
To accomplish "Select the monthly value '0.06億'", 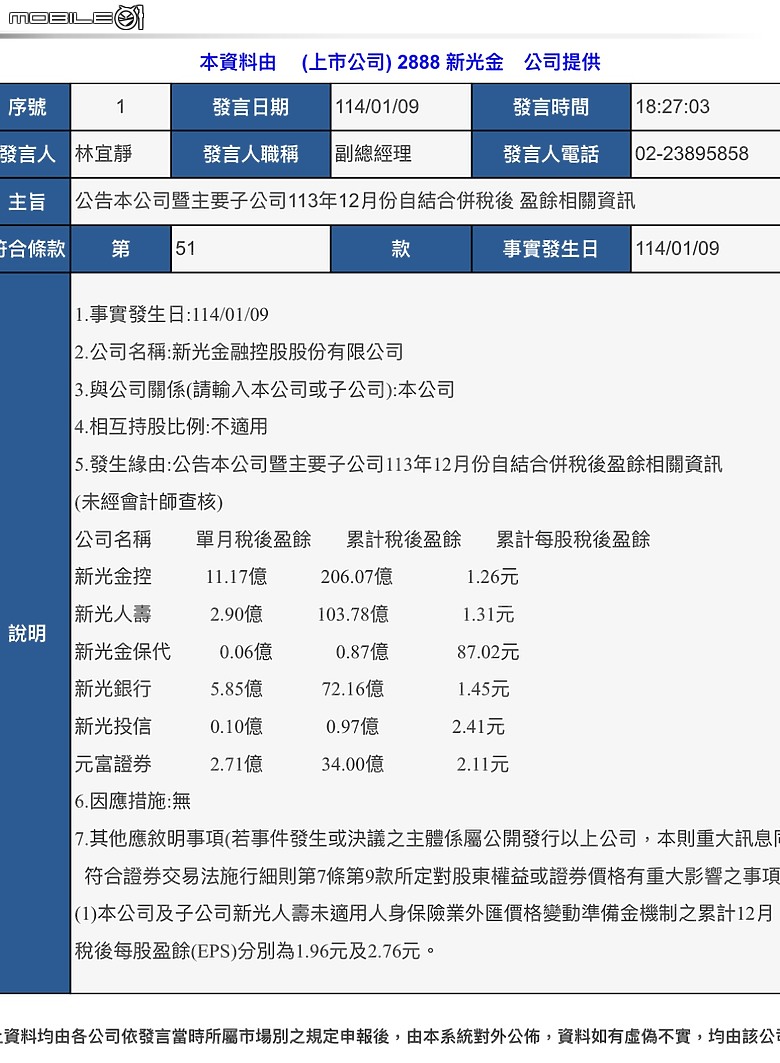I will point(246,652).
